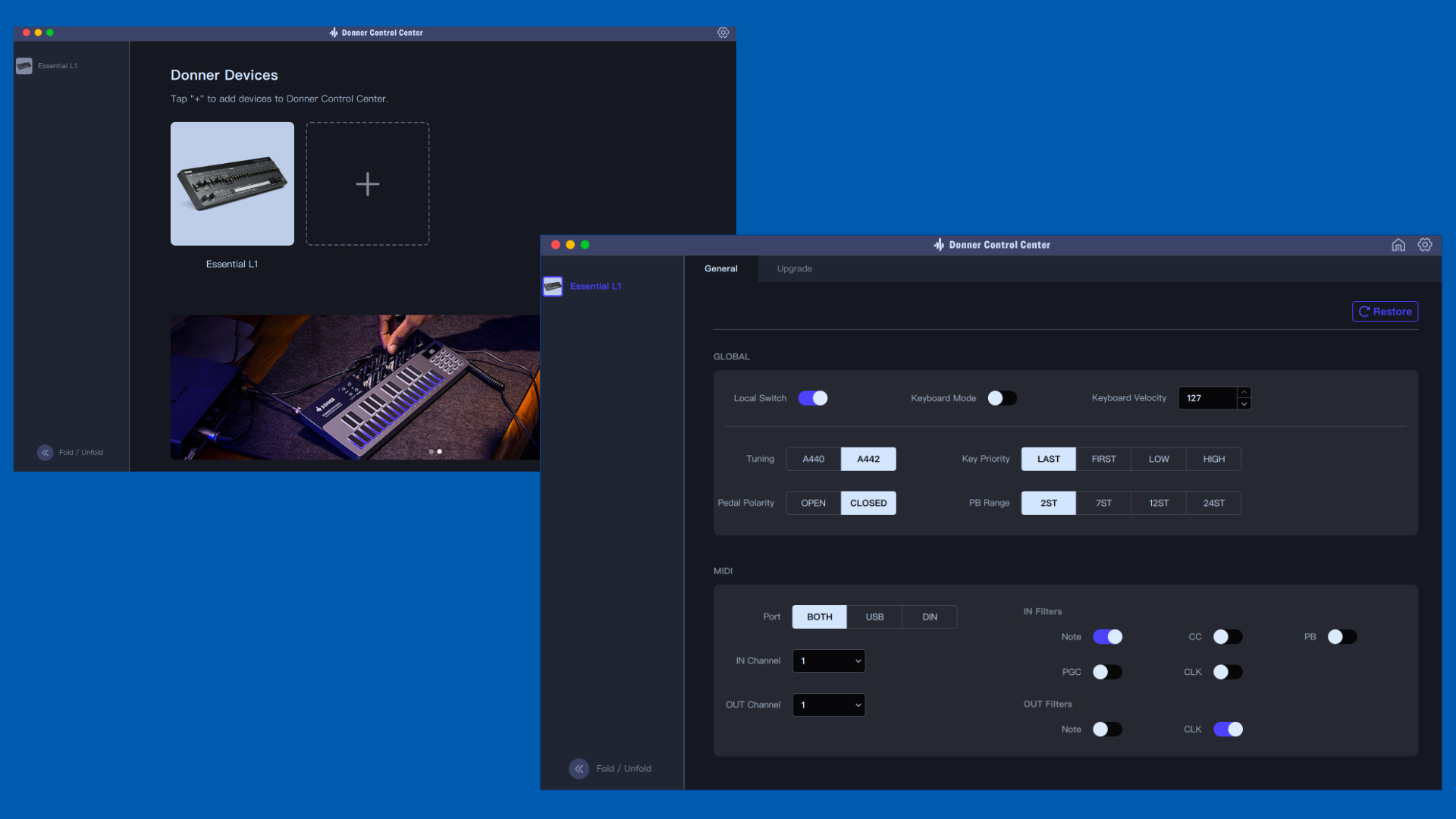Image resolution: width=1456 pixels, height=819 pixels.
Task: Expand the OUT Channel dropdown
Action: [x=829, y=704]
